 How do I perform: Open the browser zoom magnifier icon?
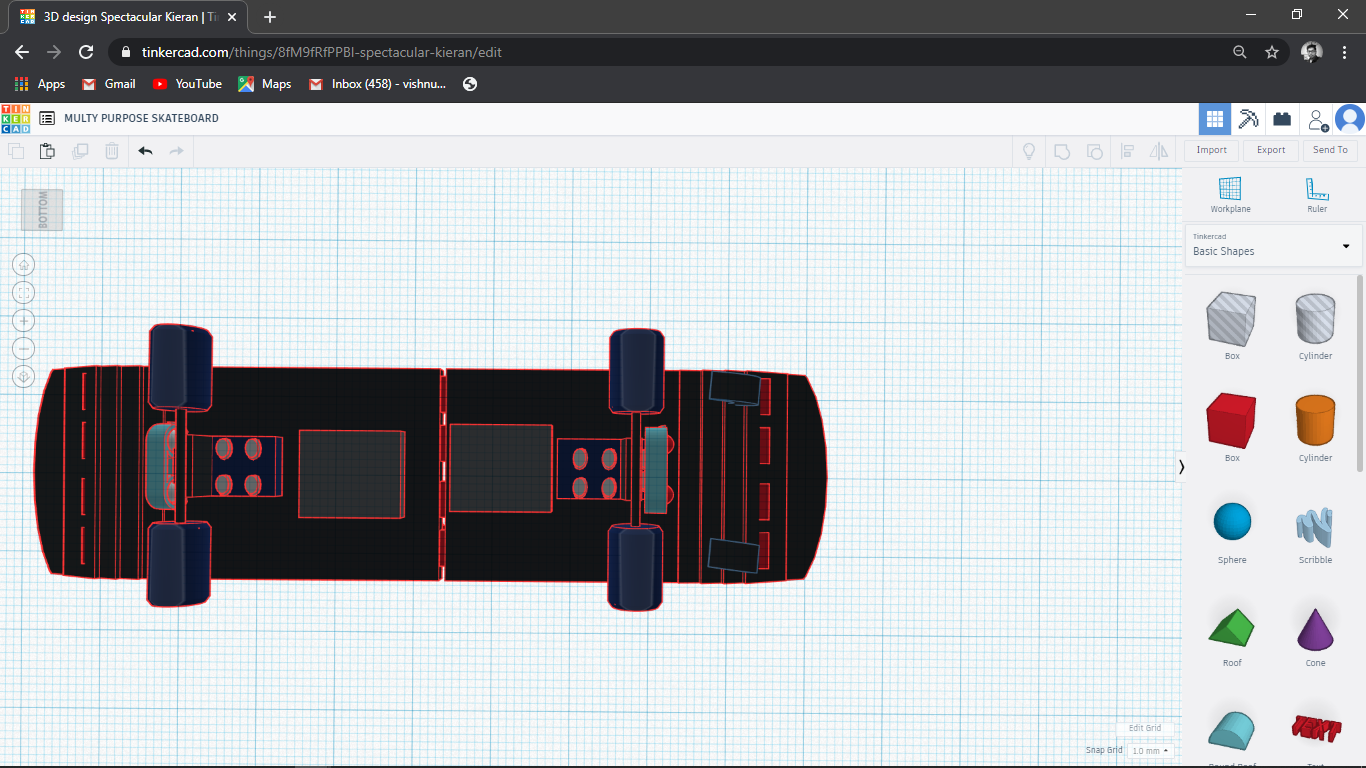[x=1239, y=52]
